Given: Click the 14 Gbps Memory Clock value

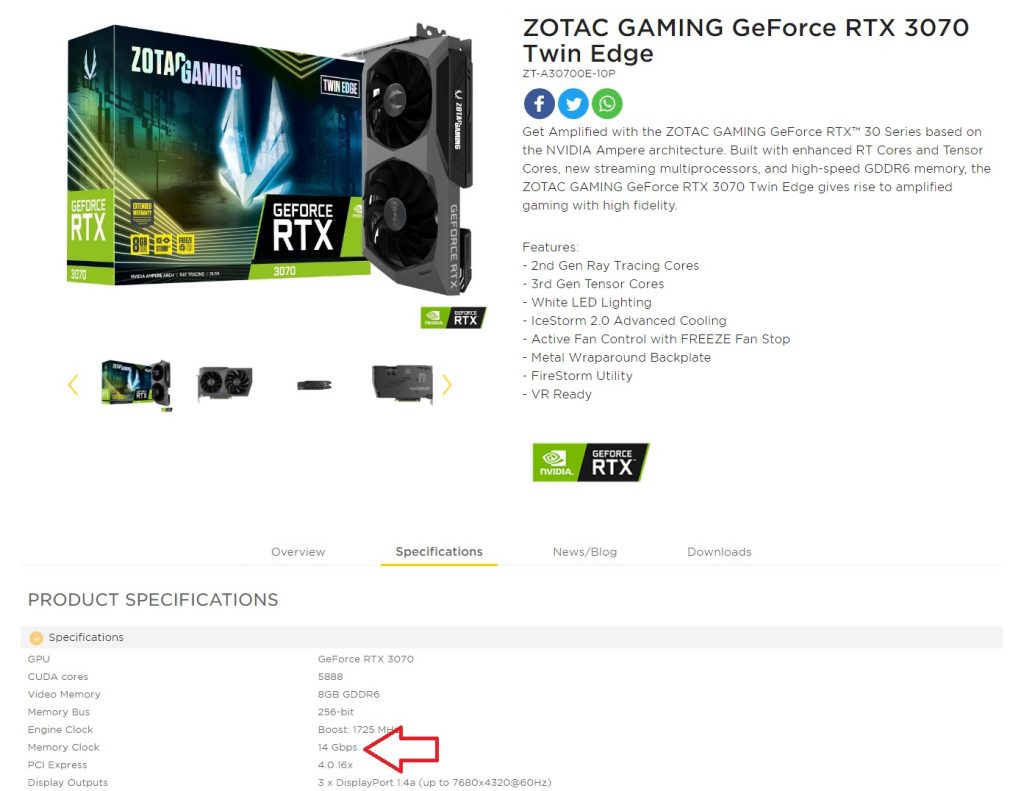Looking at the screenshot, I should [x=338, y=747].
